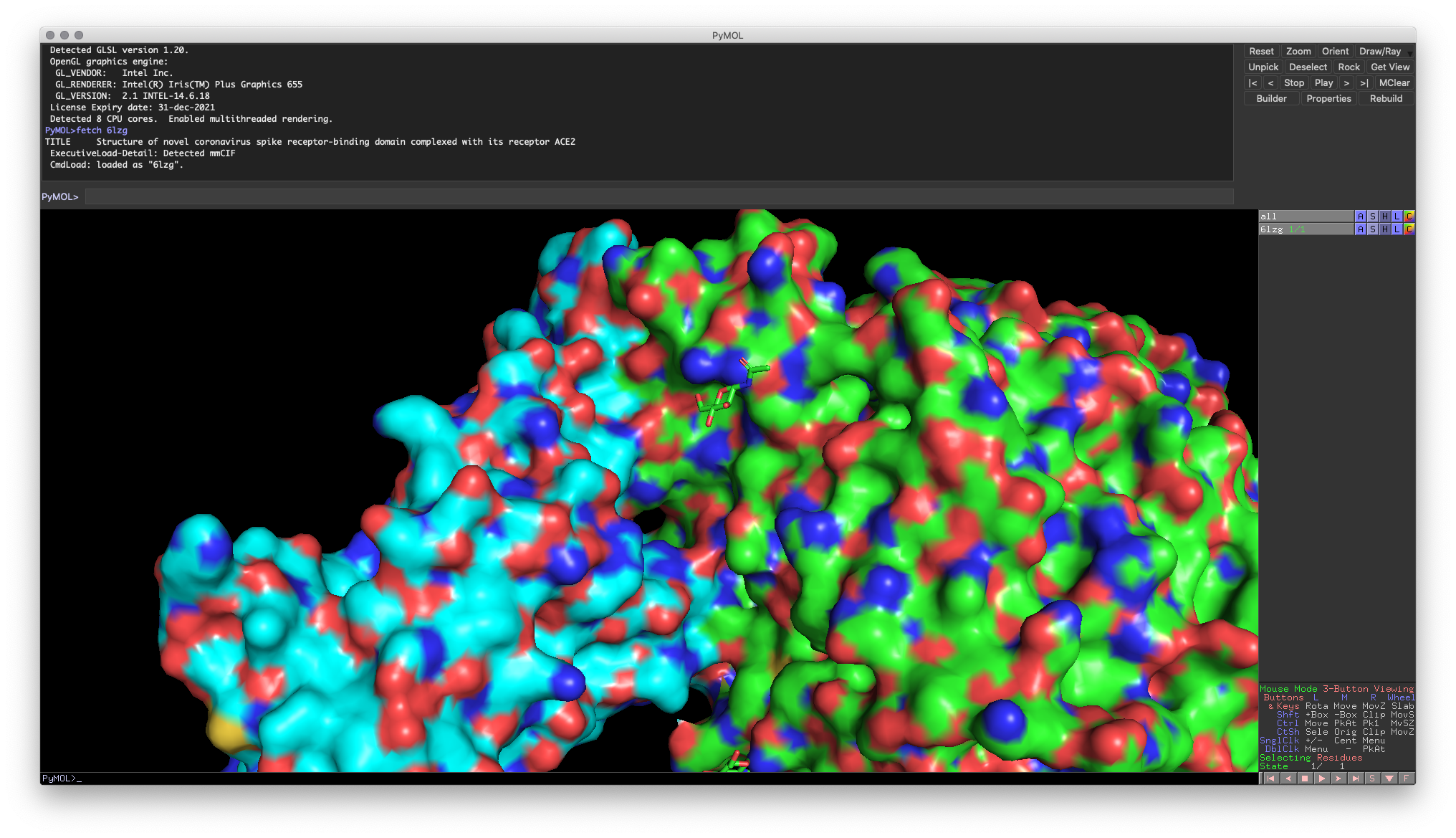The height and width of the screenshot is (838, 1456).
Task: Click the Play text button
Action: [x=1323, y=83]
